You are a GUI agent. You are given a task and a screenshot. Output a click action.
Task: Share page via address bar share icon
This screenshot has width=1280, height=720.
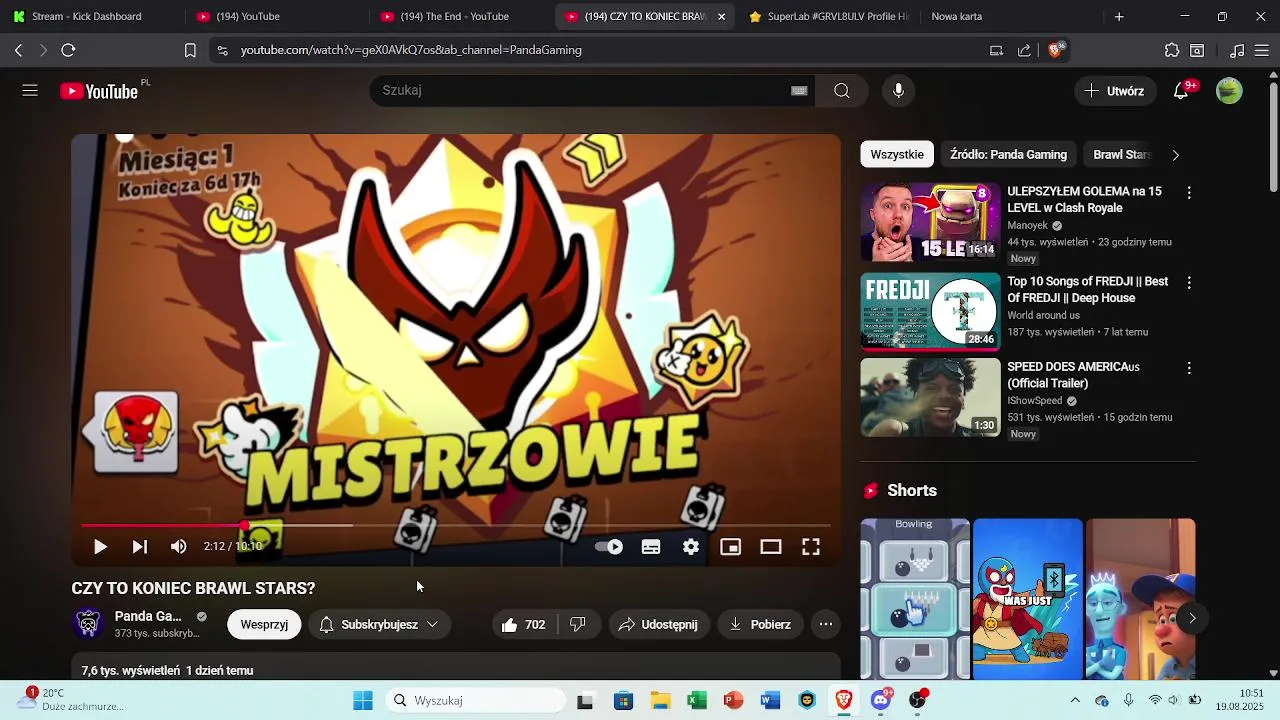pyautogui.click(x=1024, y=50)
